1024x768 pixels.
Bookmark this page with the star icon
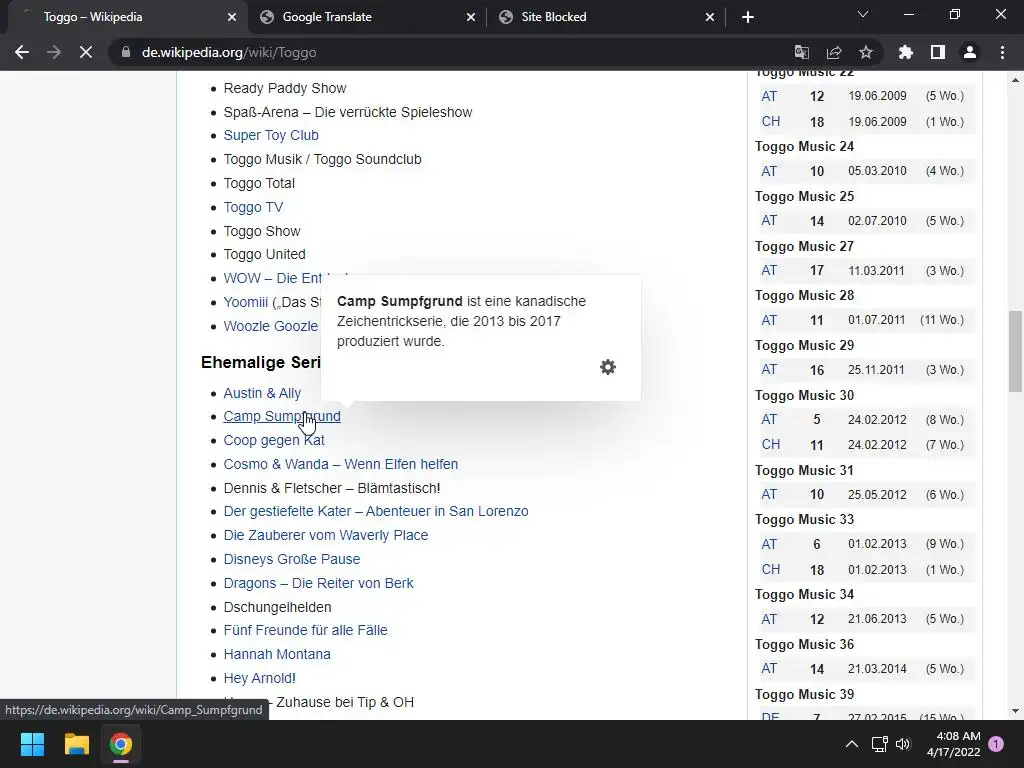866,52
